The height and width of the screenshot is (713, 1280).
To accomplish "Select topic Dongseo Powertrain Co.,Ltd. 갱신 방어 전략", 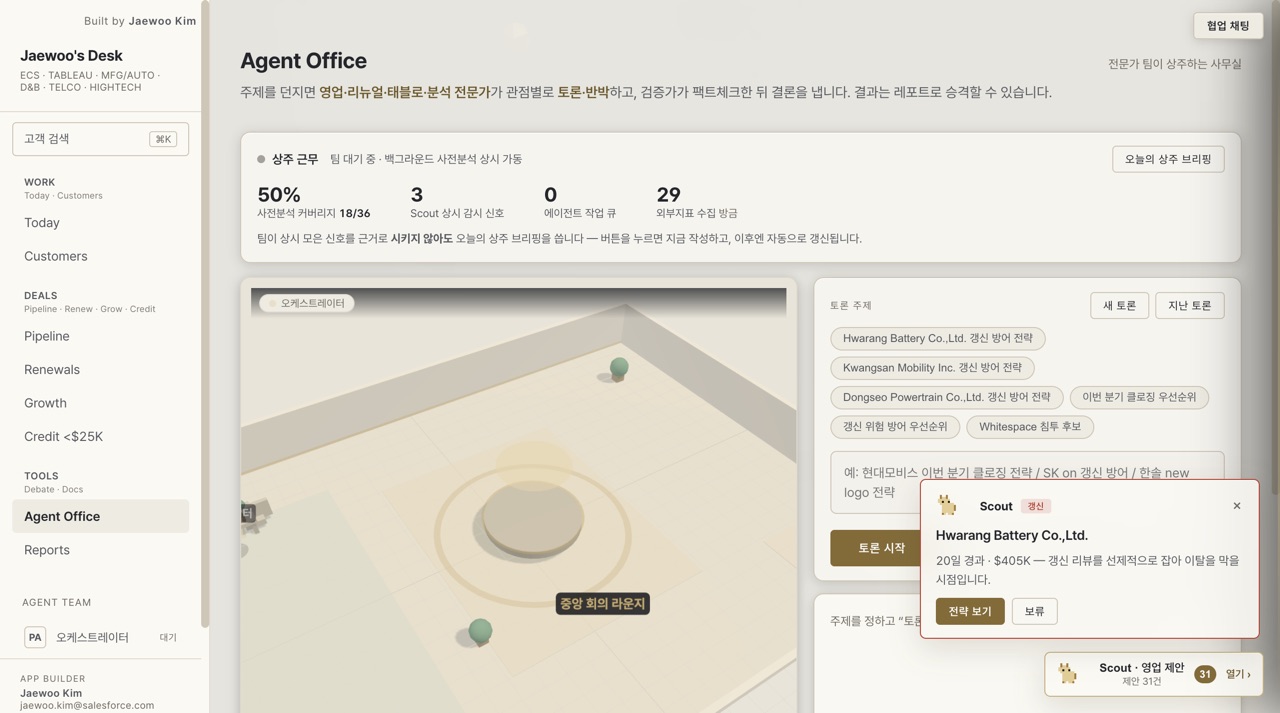I will tap(946, 397).
